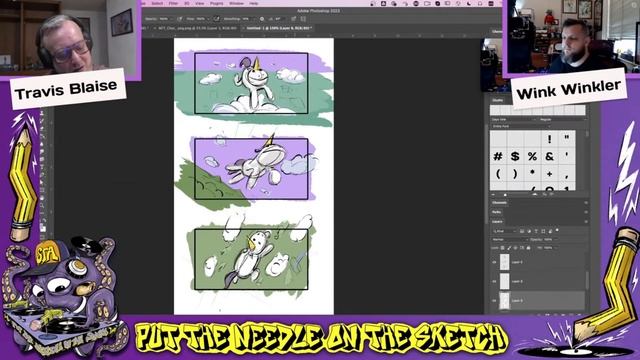Image resolution: width=640 pixels, height=360 pixels.
Task: Select the ampersand & glyph
Action: tap(549, 156)
